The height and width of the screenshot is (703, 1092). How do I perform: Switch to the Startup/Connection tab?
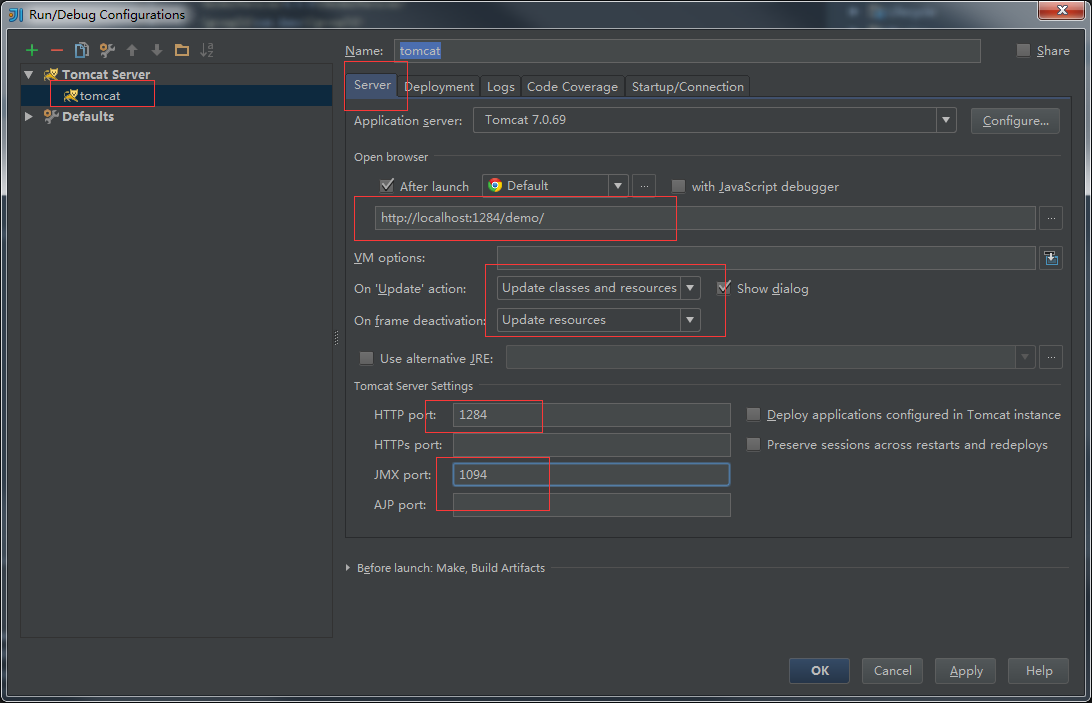click(x=688, y=86)
